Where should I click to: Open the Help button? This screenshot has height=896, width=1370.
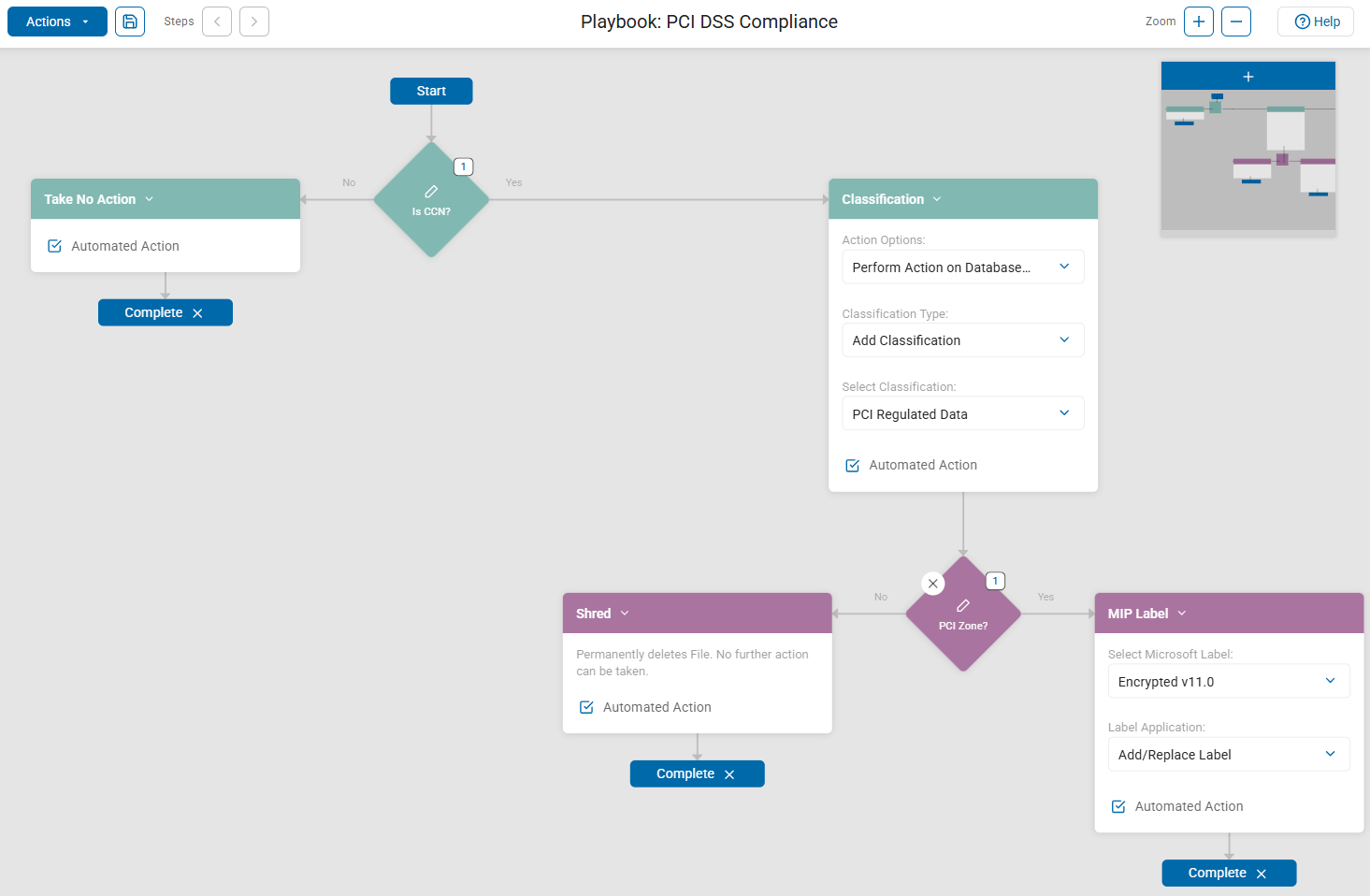click(1316, 22)
